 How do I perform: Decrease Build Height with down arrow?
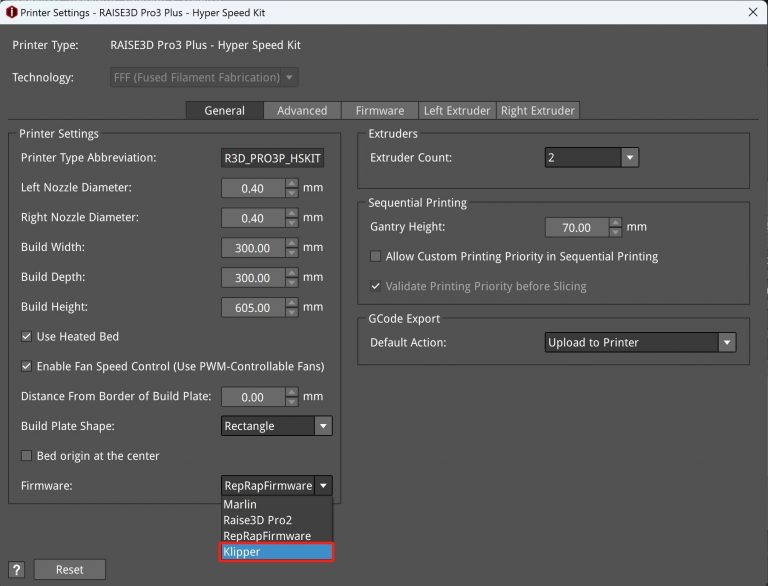click(x=291, y=313)
